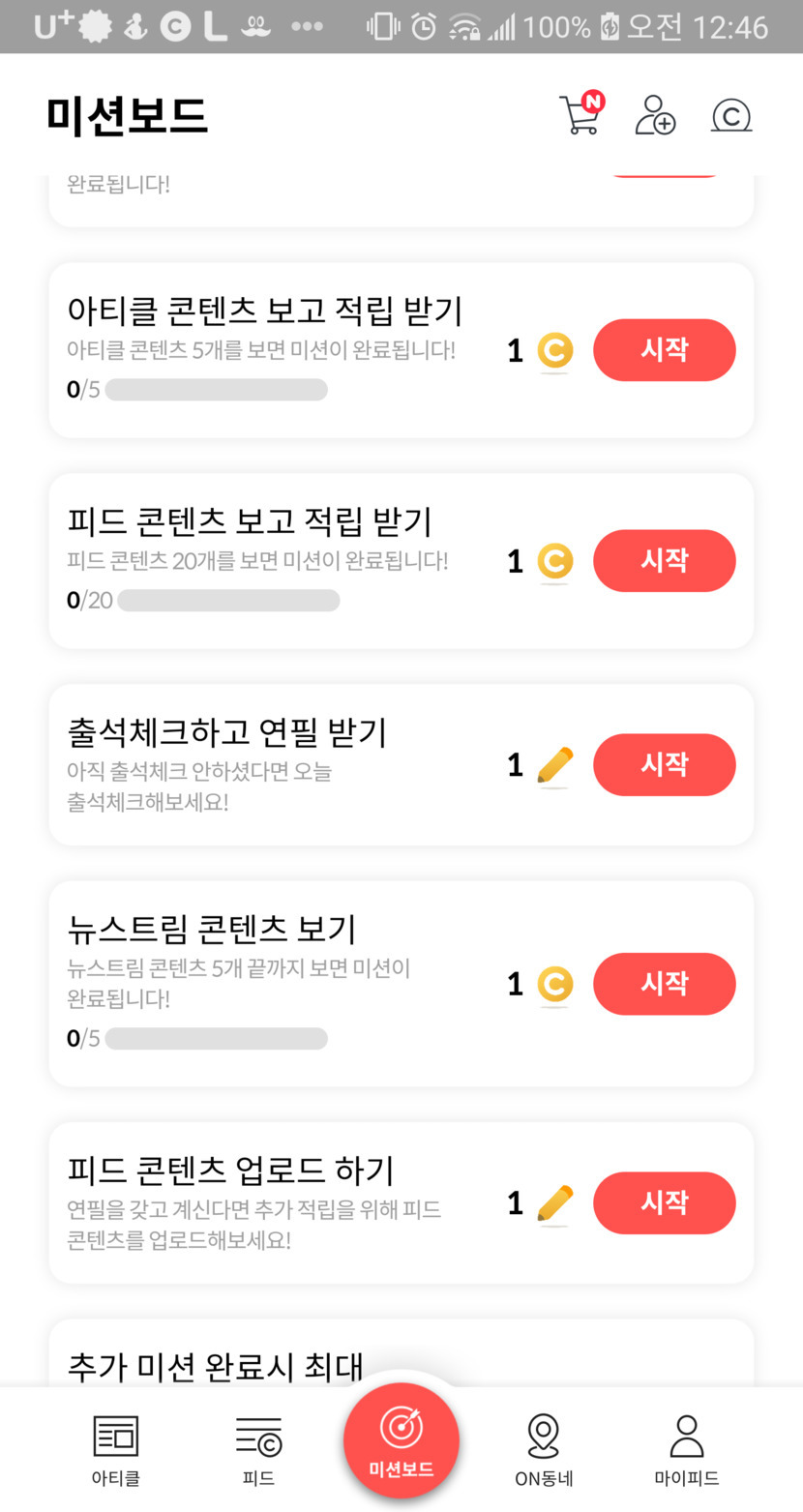The width and height of the screenshot is (803, 1512).
Task: Start the 피드 콘텐츠 보고 적립 받기 mission
Action: 664,561
